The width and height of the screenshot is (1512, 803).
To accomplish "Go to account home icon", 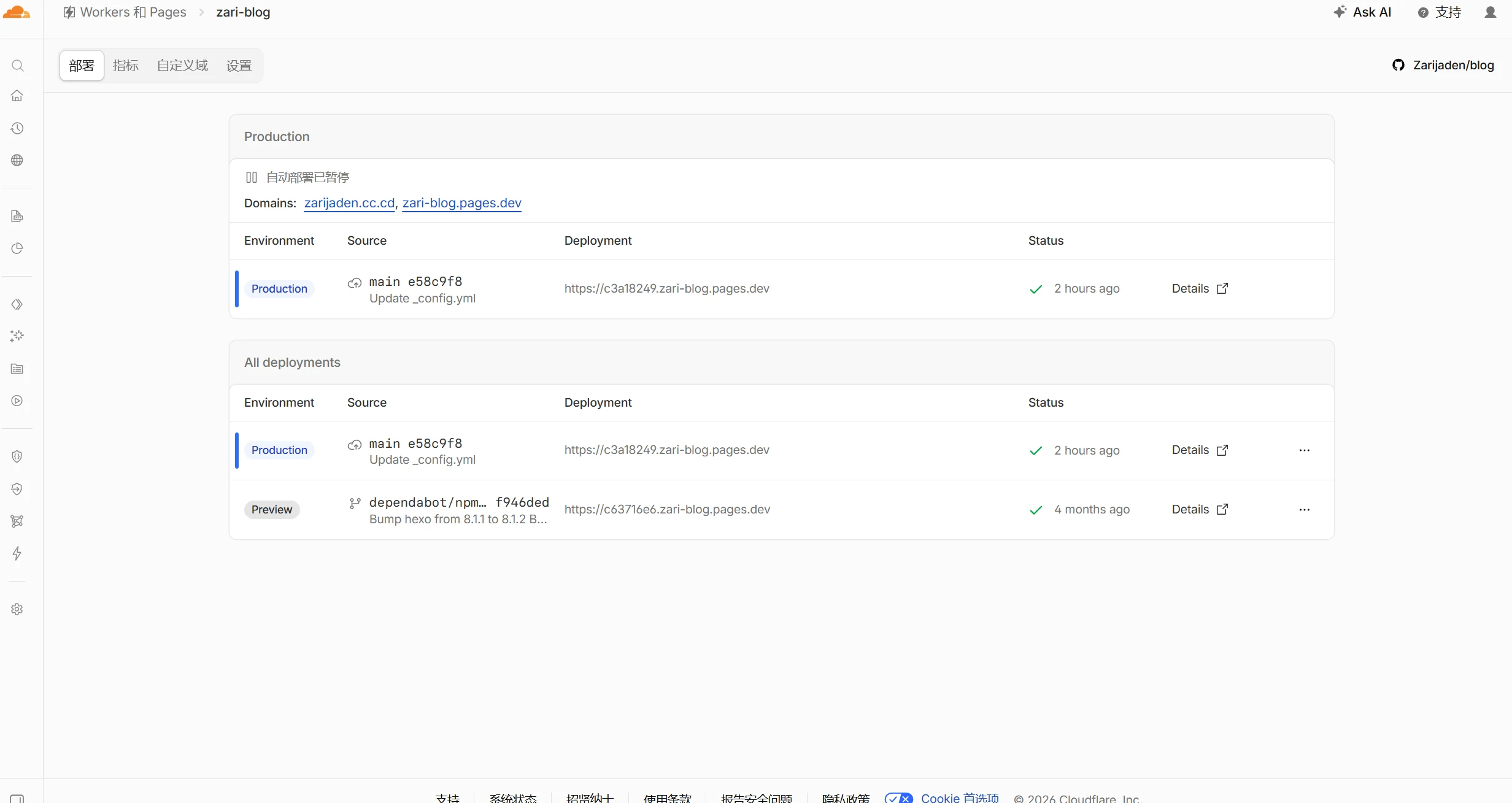I will pos(17,96).
